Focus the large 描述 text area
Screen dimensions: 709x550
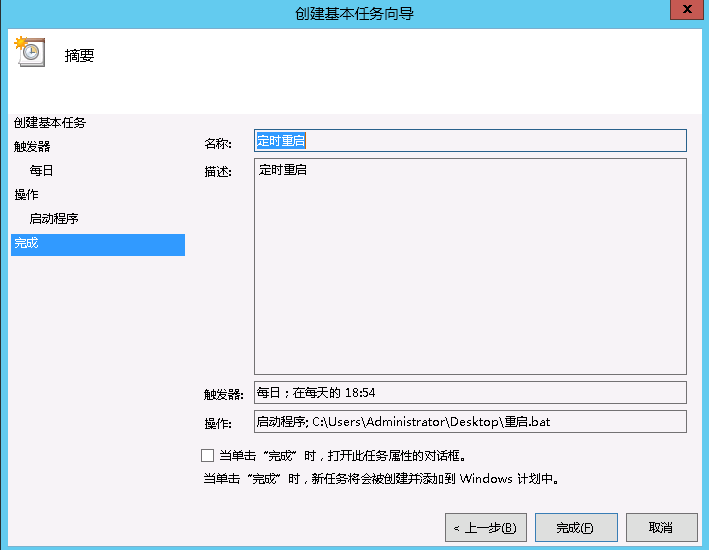470,266
